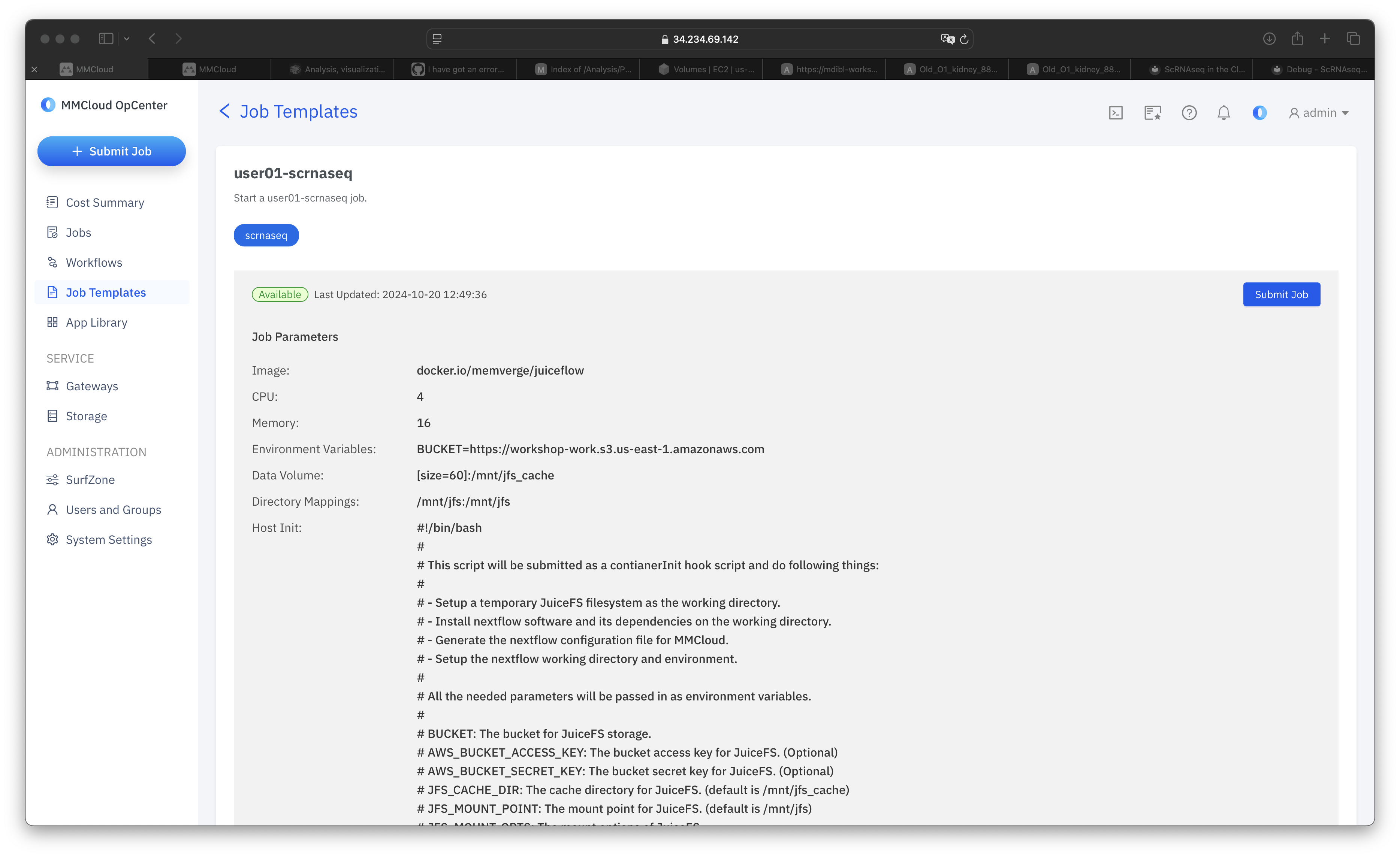
Task: Toggle the theme half-circle icon
Action: tap(1259, 113)
